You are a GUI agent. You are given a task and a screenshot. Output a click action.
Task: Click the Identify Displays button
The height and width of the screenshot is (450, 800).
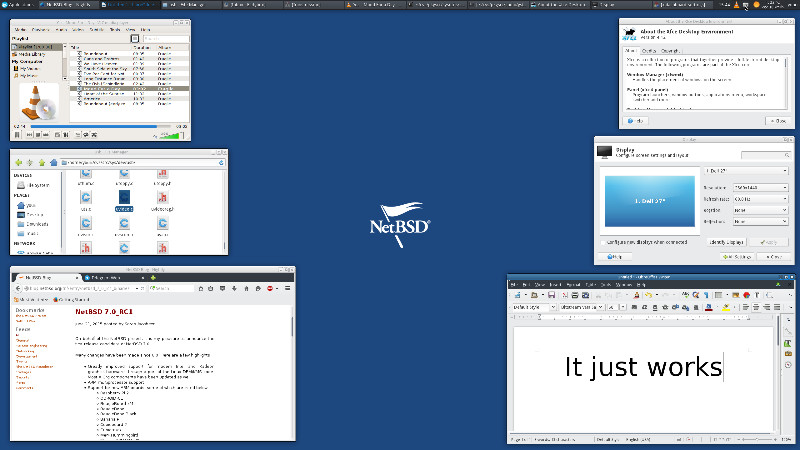[x=729, y=242]
